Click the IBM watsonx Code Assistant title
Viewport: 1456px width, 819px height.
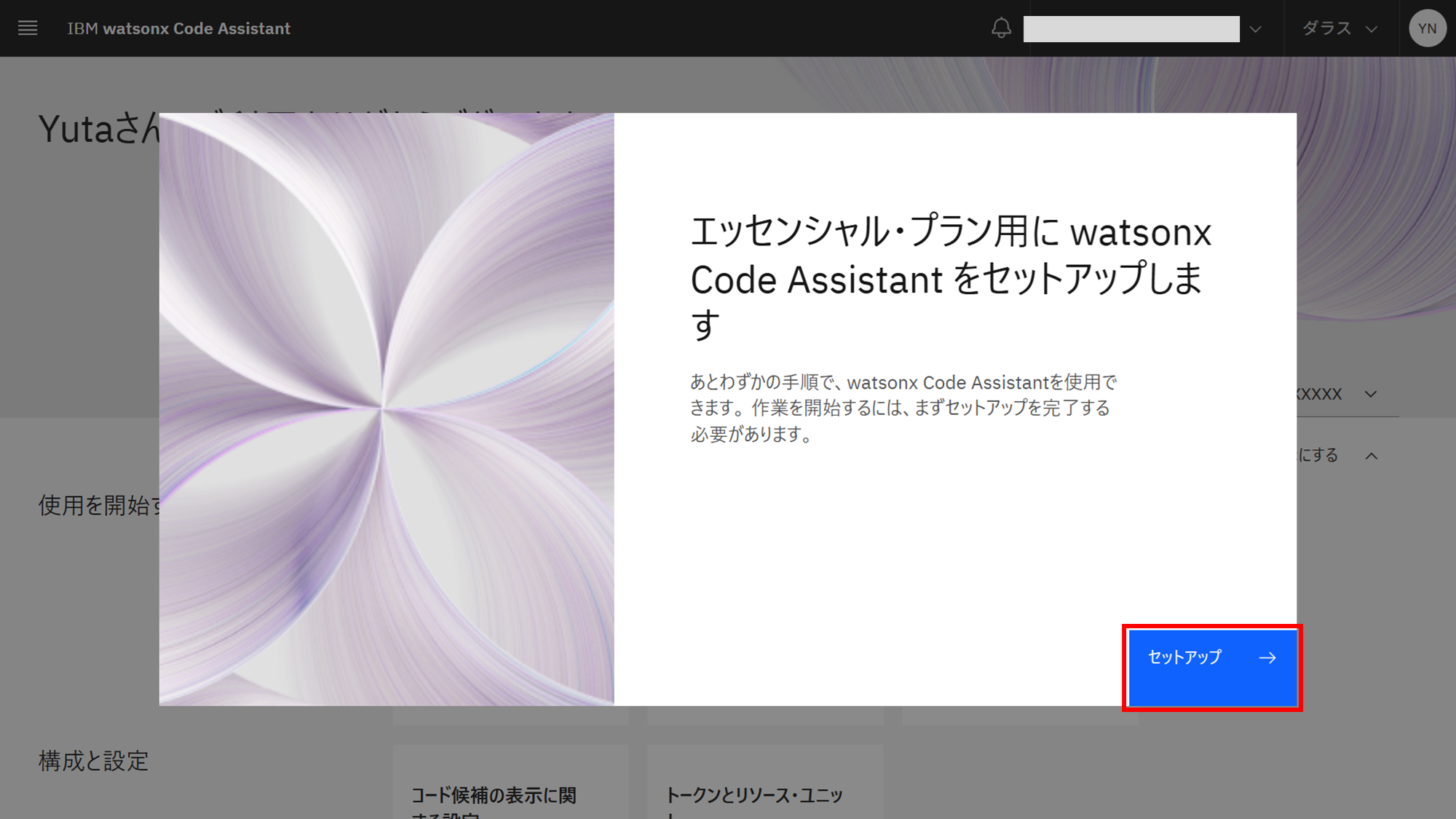tap(178, 28)
